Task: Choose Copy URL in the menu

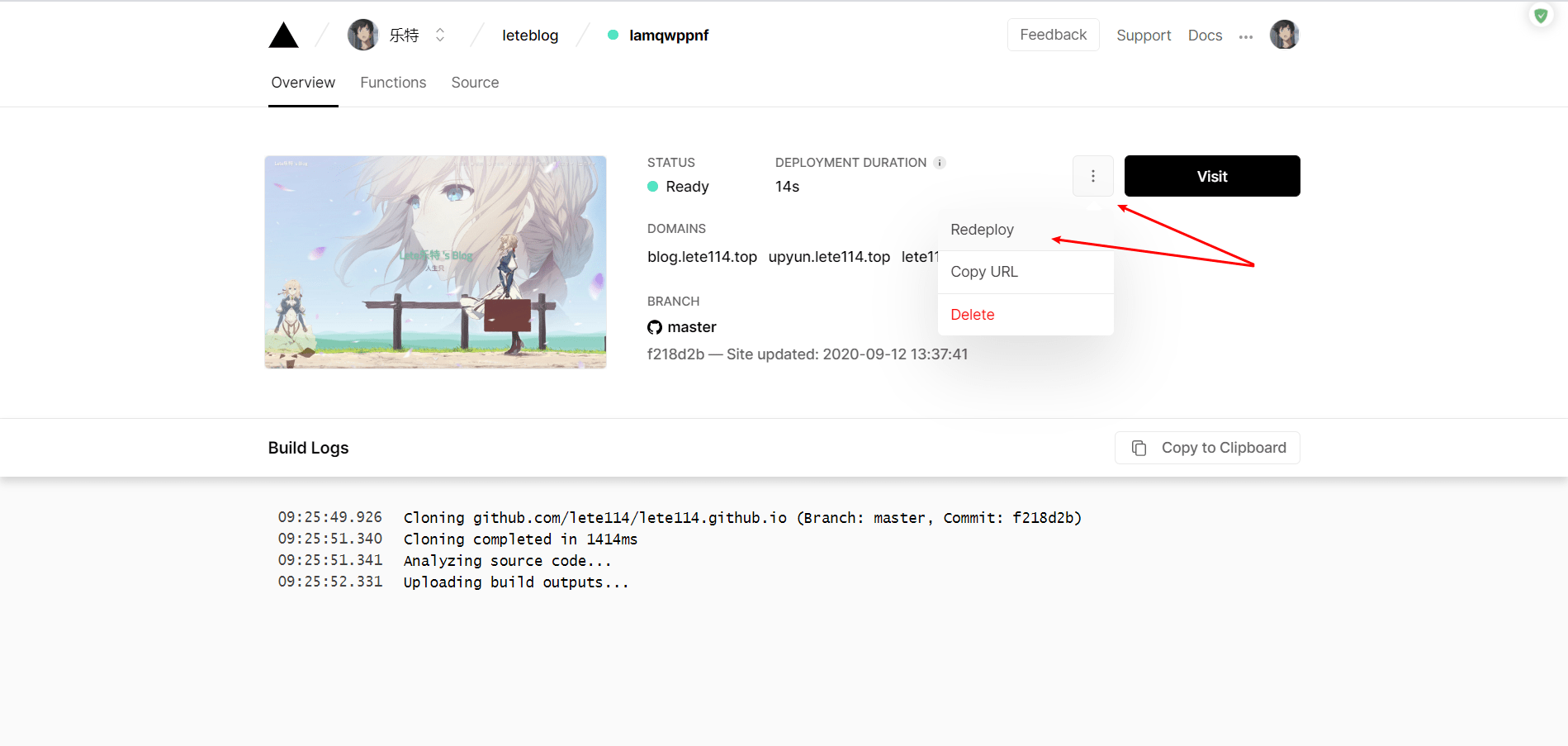Action: (x=983, y=272)
